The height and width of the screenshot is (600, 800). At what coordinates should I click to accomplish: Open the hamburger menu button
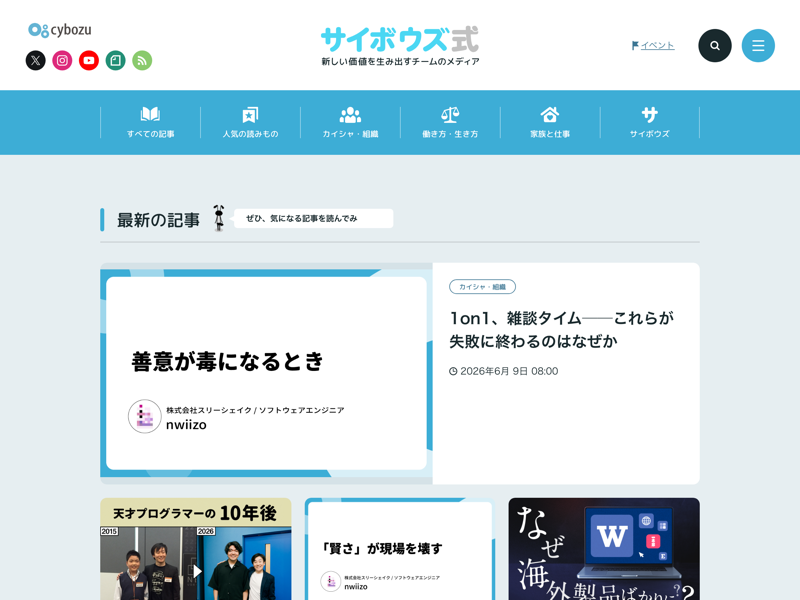[x=758, y=45]
